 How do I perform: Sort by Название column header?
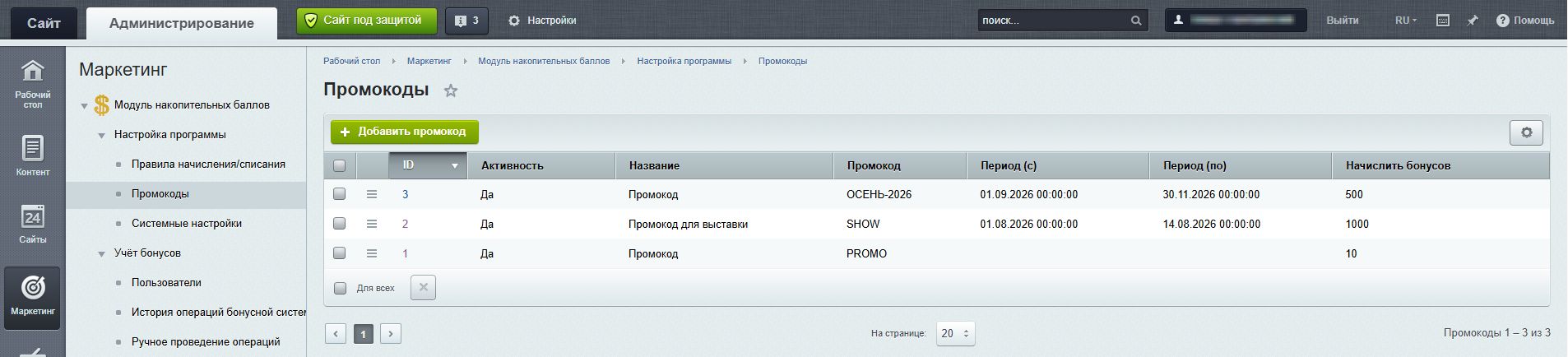[724, 165]
